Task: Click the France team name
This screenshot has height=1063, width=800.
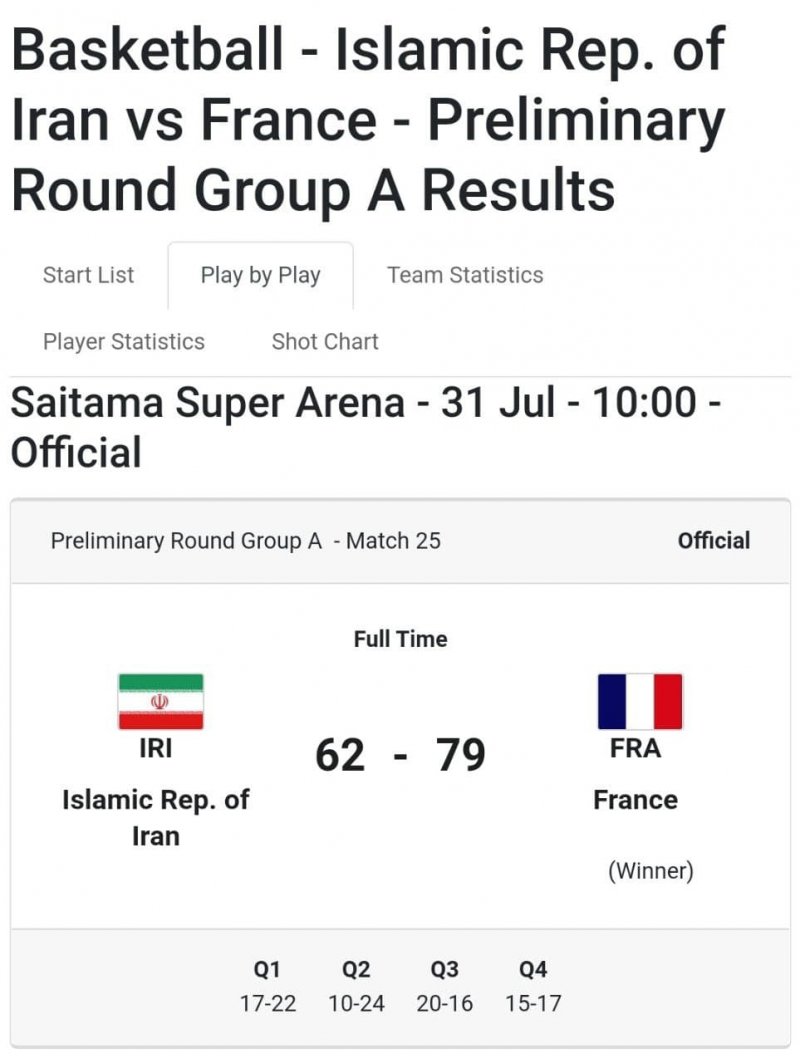Action: [x=635, y=800]
